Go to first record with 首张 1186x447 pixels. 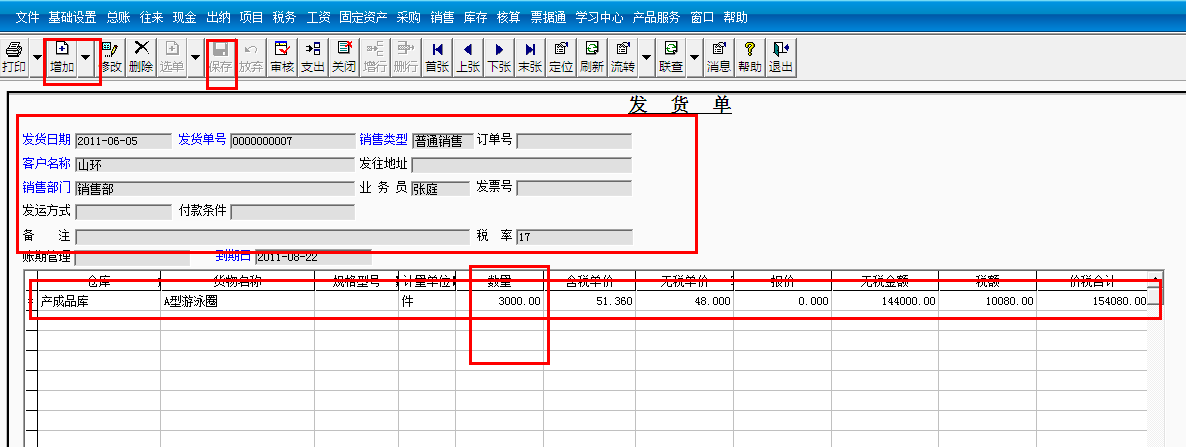(x=437, y=57)
